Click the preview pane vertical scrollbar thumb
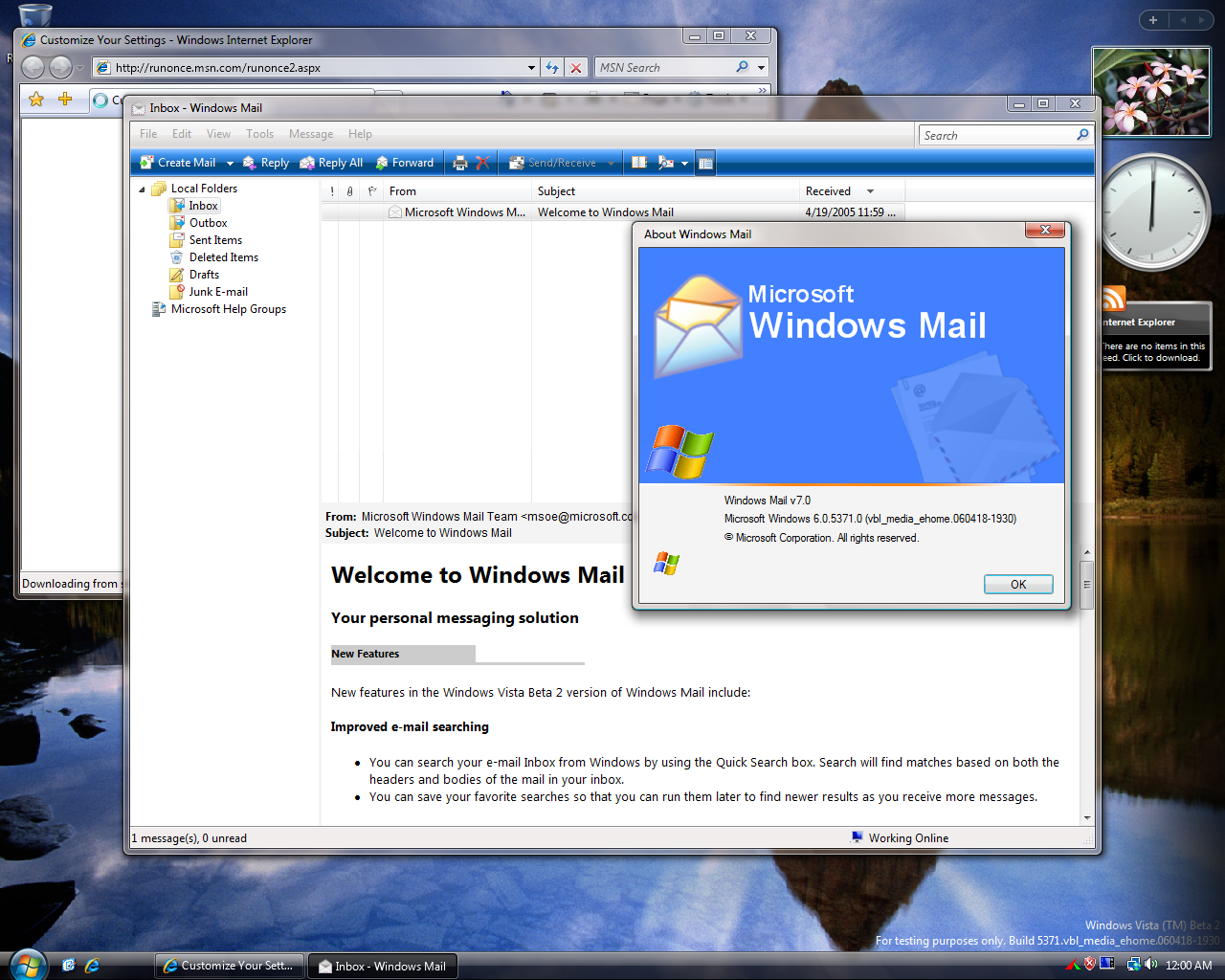This screenshot has height=980, width=1225. pyautogui.click(x=1086, y=584)
